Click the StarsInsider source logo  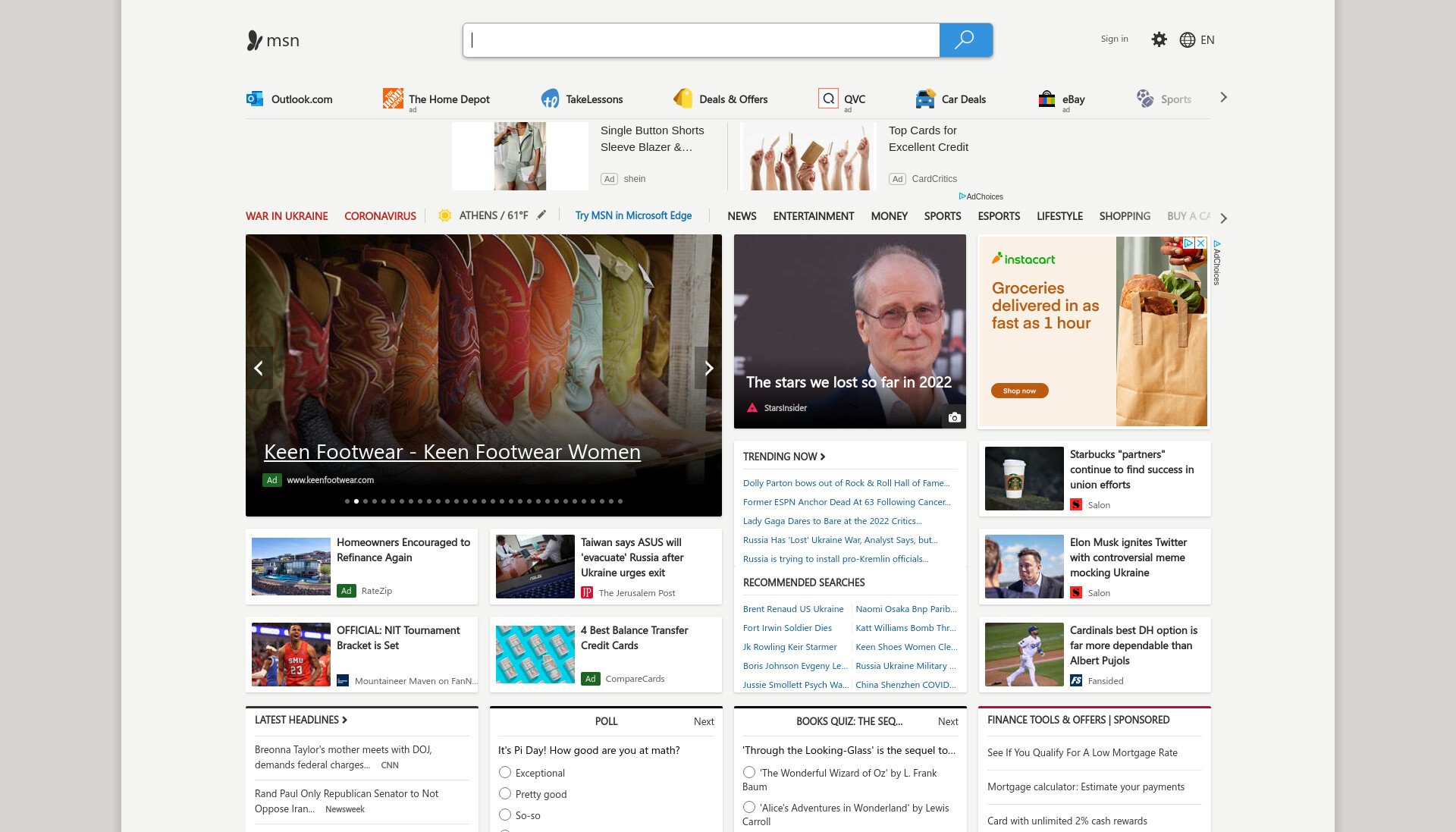[x=752, y=408]
